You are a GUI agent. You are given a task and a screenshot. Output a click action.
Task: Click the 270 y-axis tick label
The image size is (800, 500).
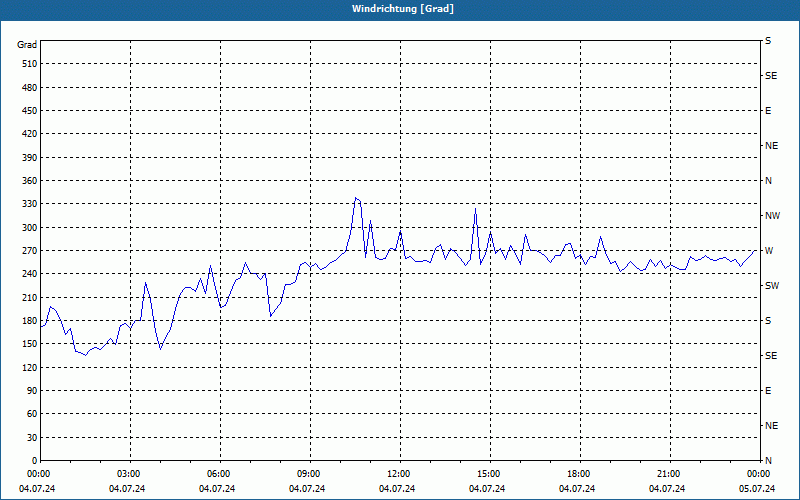(30, 251)
